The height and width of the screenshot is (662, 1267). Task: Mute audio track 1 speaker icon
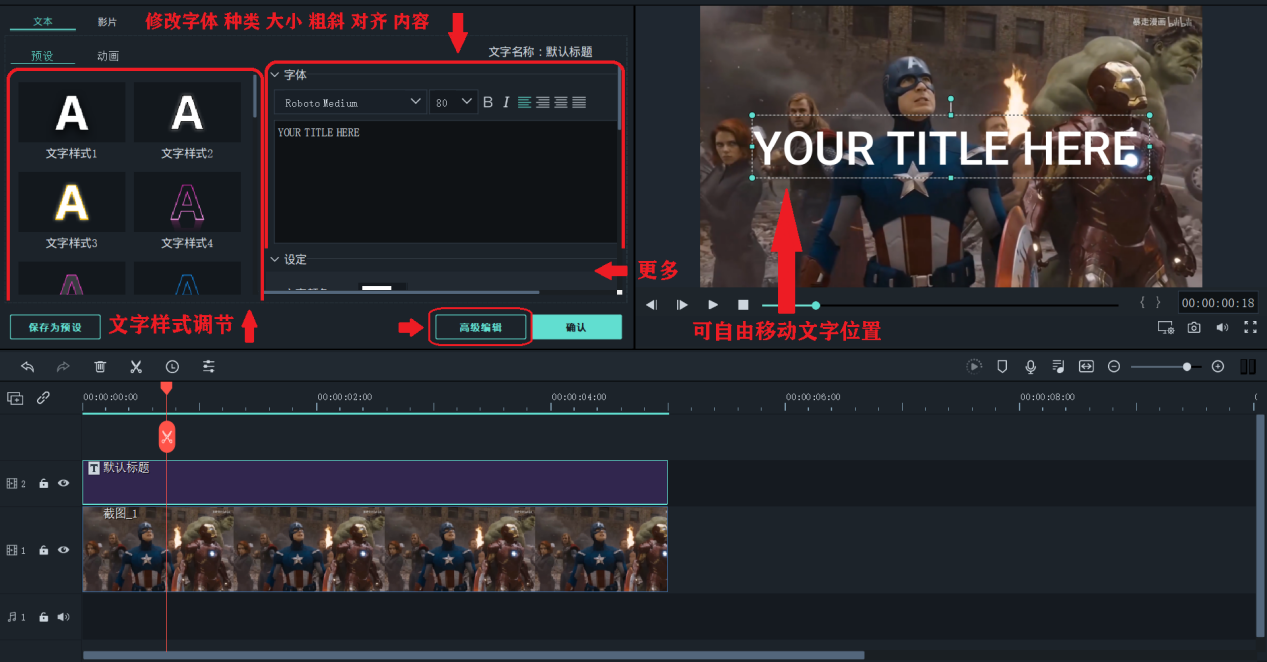pyautogui.click(x=63, y=617)
